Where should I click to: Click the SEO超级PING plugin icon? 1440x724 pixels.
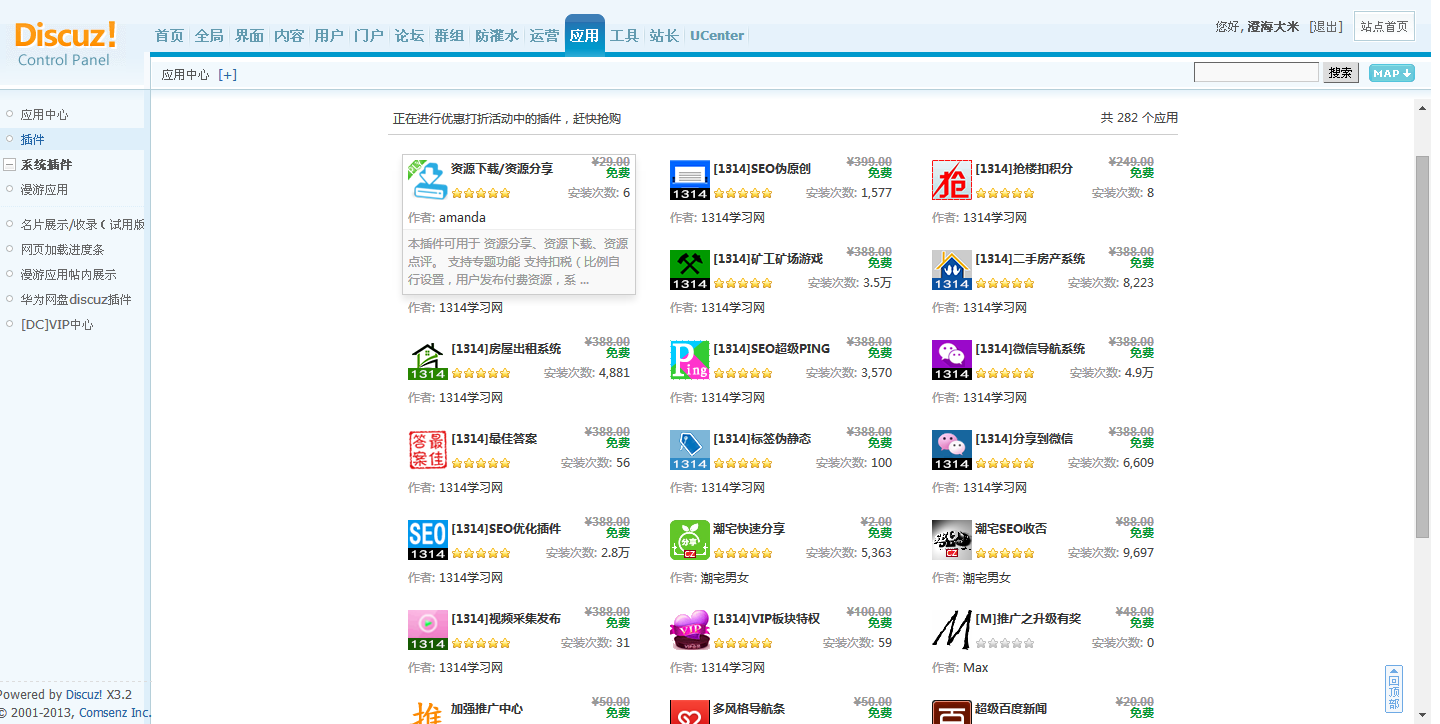tap(689, 359)
